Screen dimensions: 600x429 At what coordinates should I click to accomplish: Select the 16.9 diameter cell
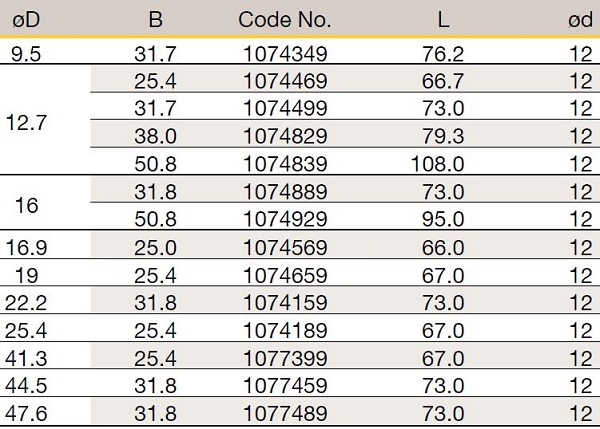click(x=27, y=246)
